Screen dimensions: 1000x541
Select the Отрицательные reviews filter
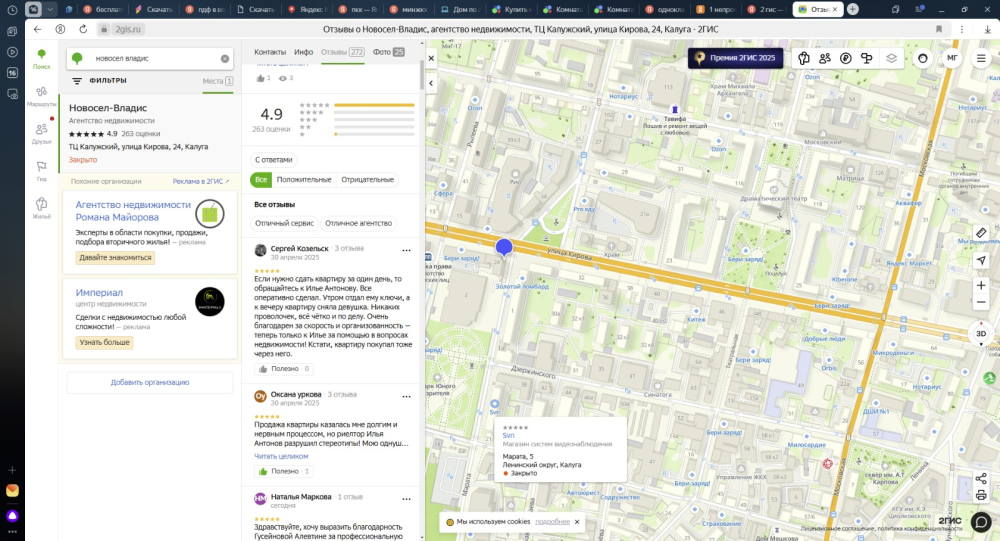367,180
